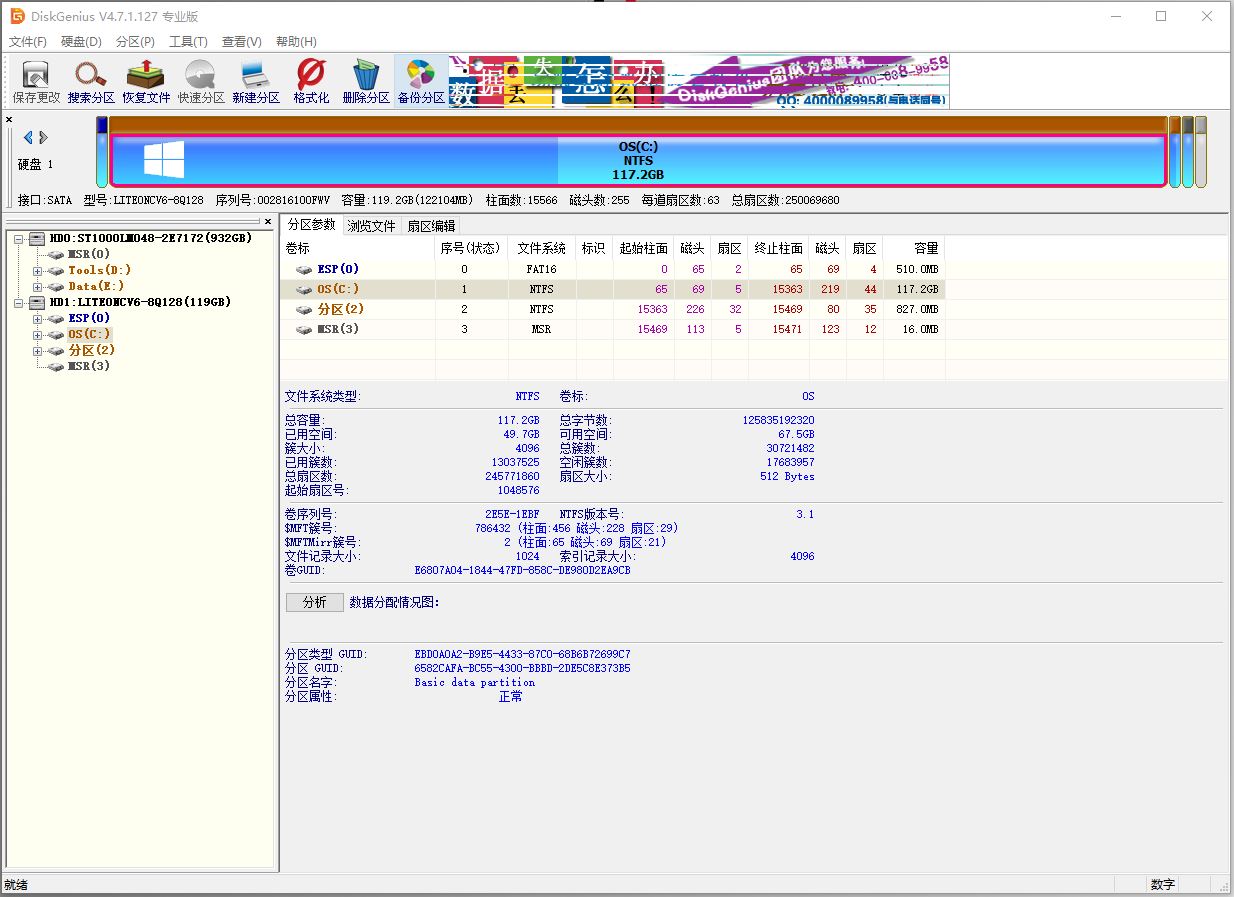Switch to the 分区参数 tab

coord(312,225)
